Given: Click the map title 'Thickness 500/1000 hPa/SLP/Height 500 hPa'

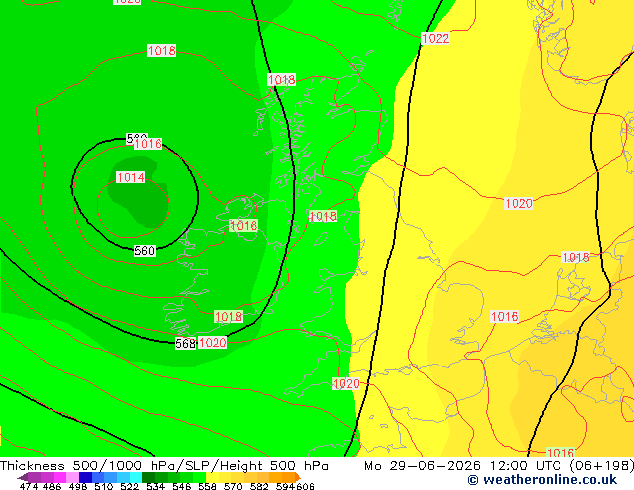Looking at the screenshot, I should click(x=164, y=466).
